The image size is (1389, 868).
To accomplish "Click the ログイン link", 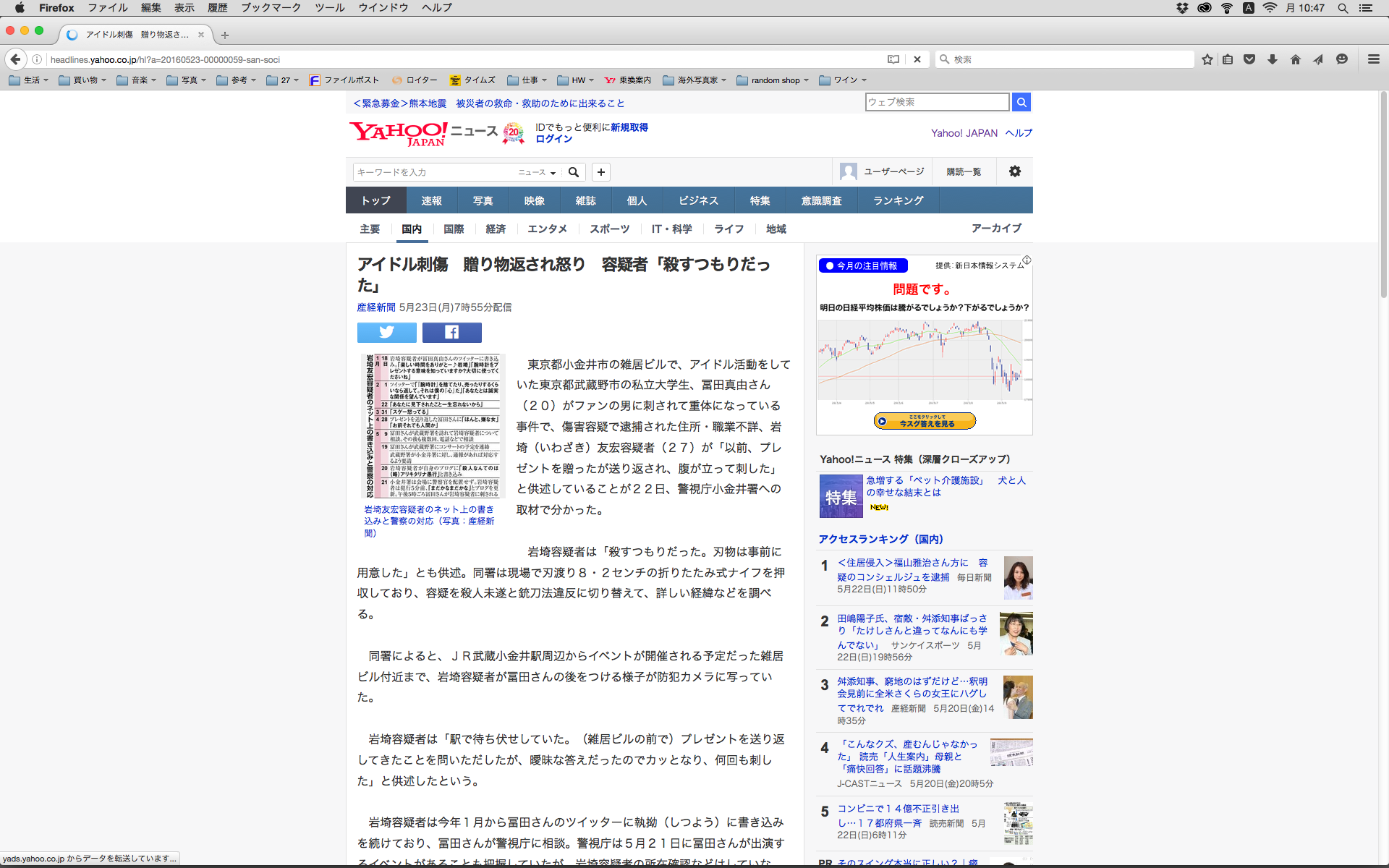I will [553, 139].
